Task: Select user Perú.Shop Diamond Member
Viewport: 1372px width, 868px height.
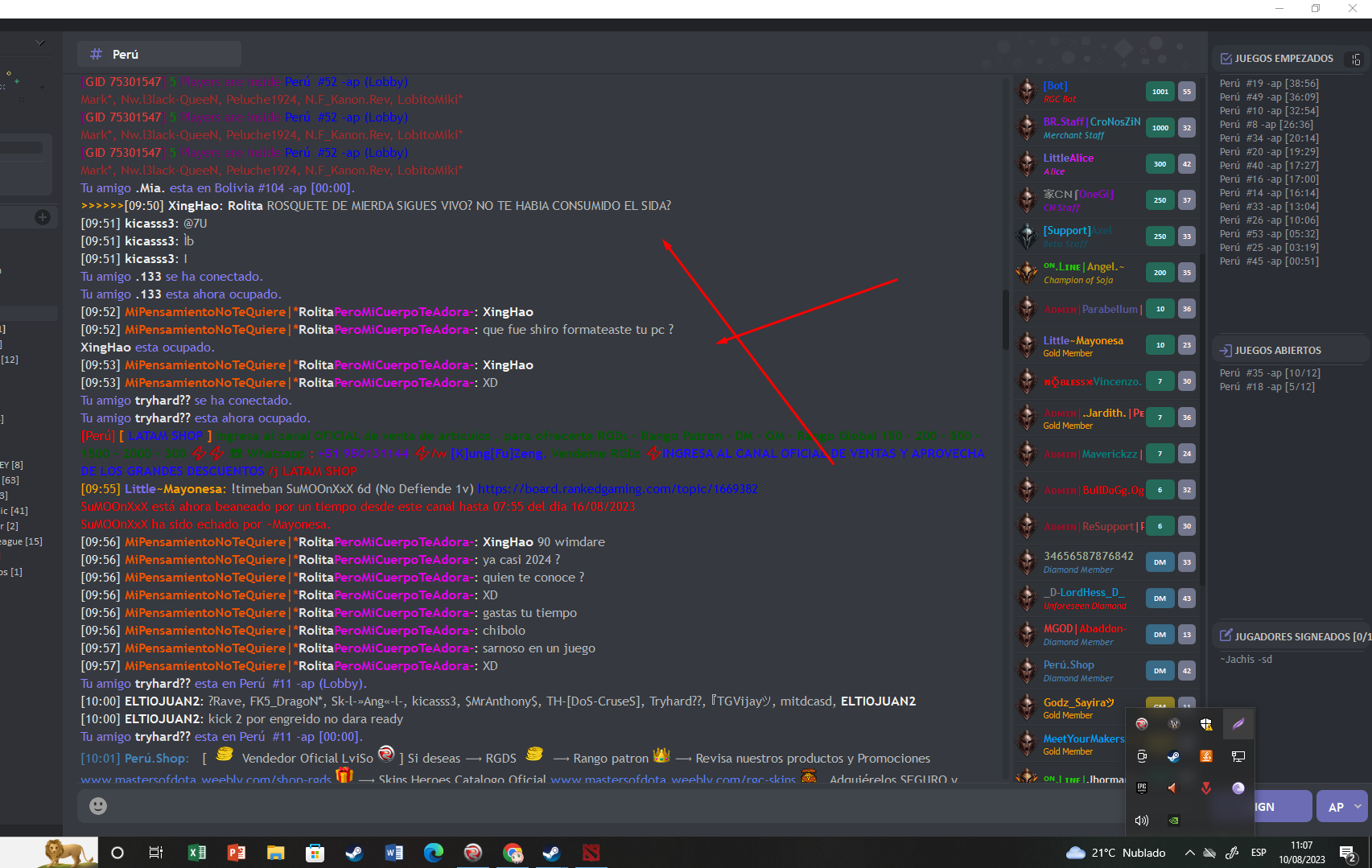Action: coord(1106,671)
